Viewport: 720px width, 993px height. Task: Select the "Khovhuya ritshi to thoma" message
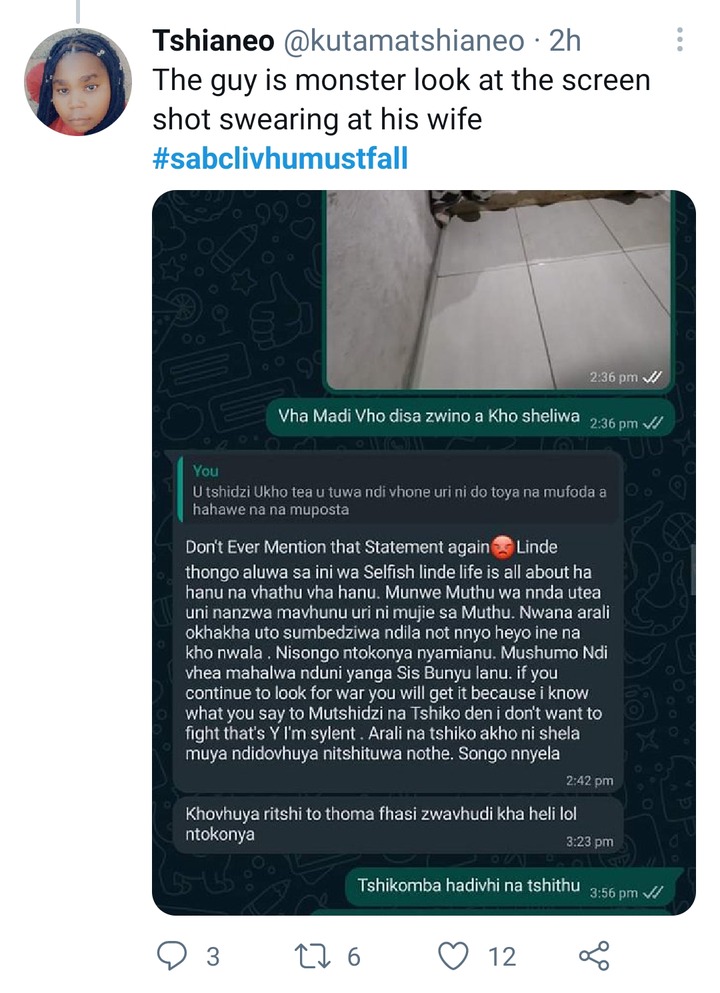(398, 825)
